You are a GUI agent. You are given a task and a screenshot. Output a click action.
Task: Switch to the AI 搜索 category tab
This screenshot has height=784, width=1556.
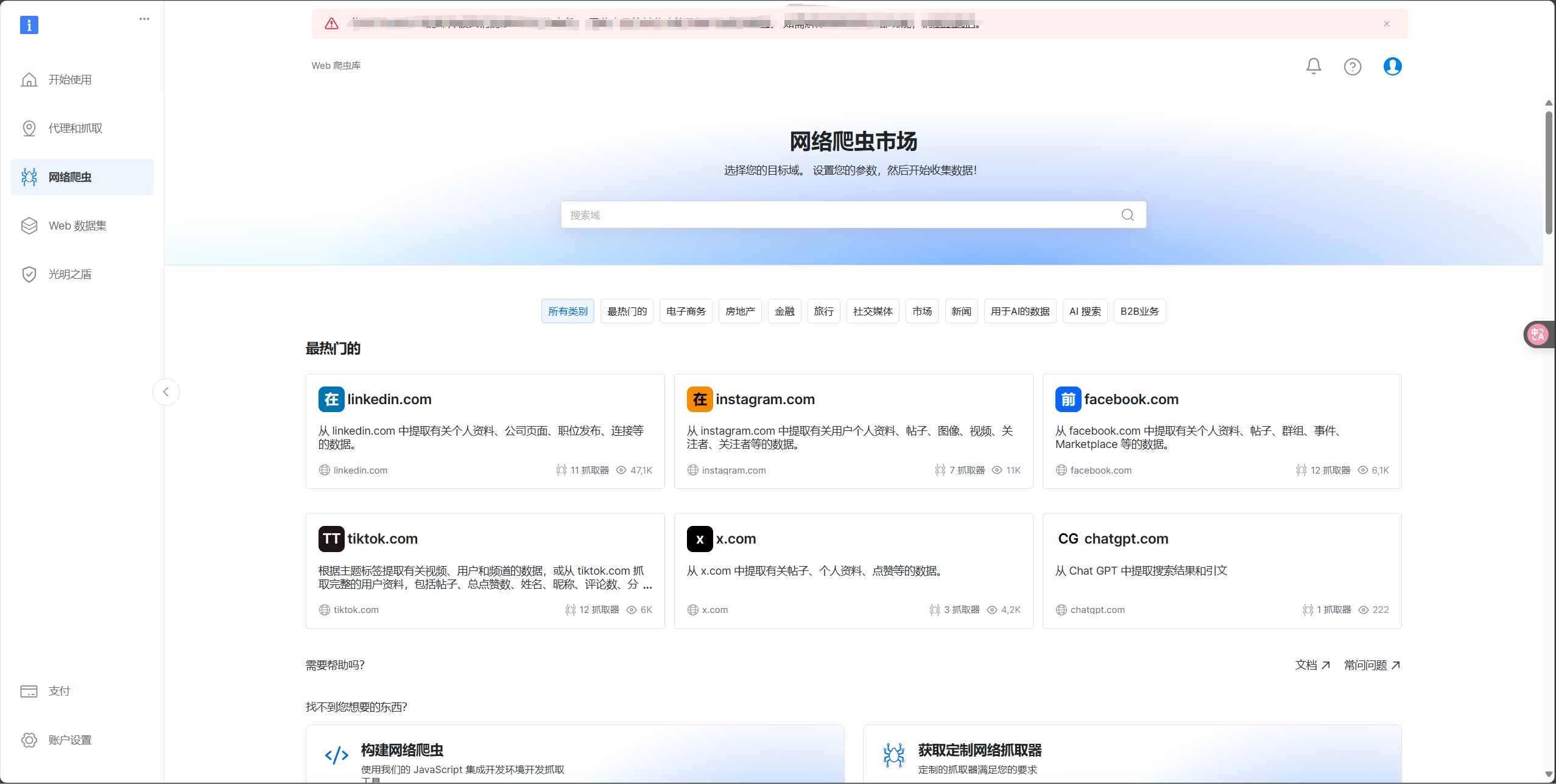coord(1084,311)
